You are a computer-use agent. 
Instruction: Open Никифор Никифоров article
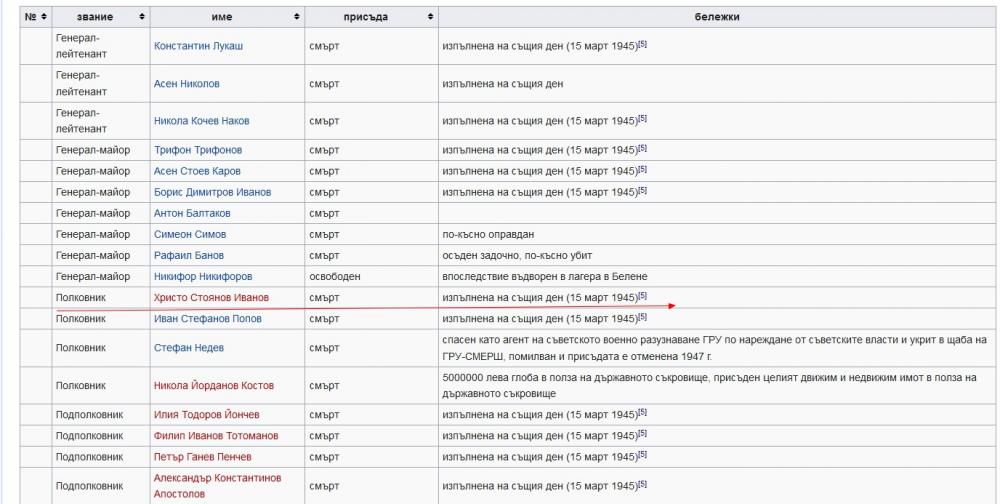203,277
